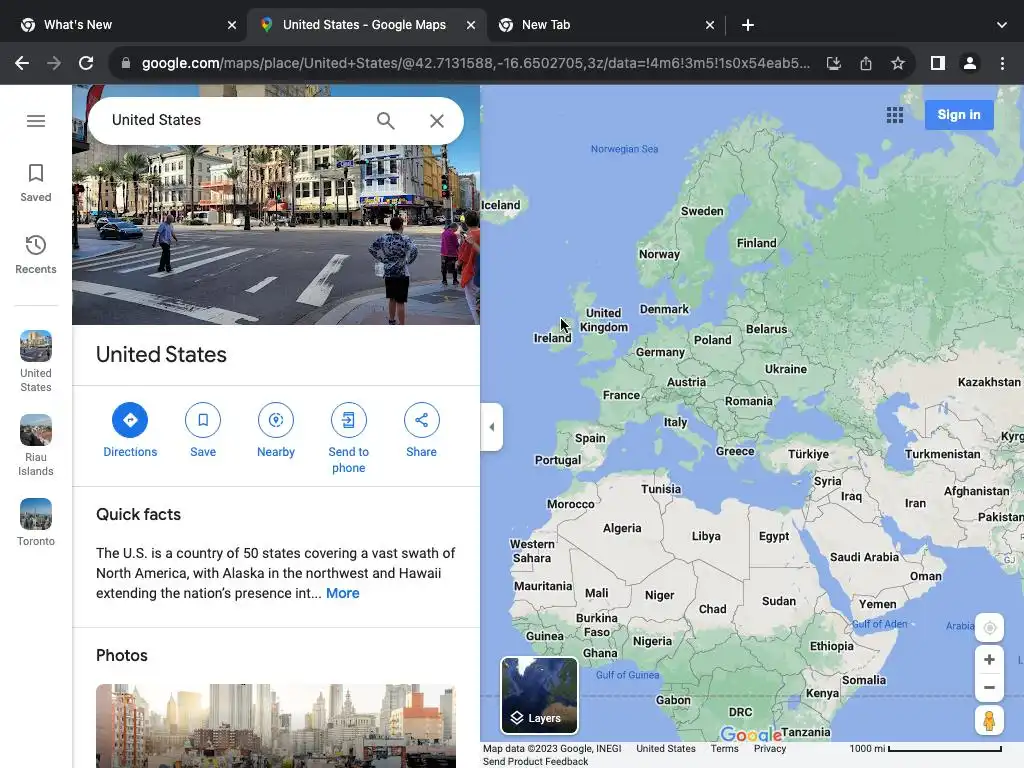Viewport: 1024px width, 768px height.
Task: Click the United States search input field
Action: (235, 120)
